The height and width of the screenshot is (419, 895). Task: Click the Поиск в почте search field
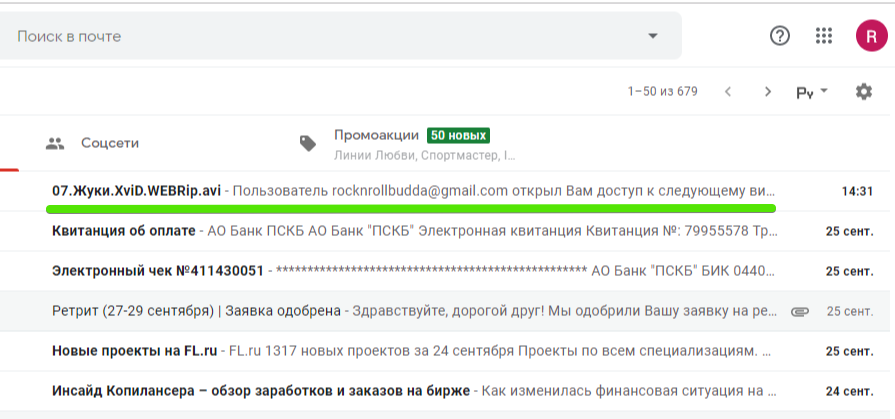[x=320, y=36]
